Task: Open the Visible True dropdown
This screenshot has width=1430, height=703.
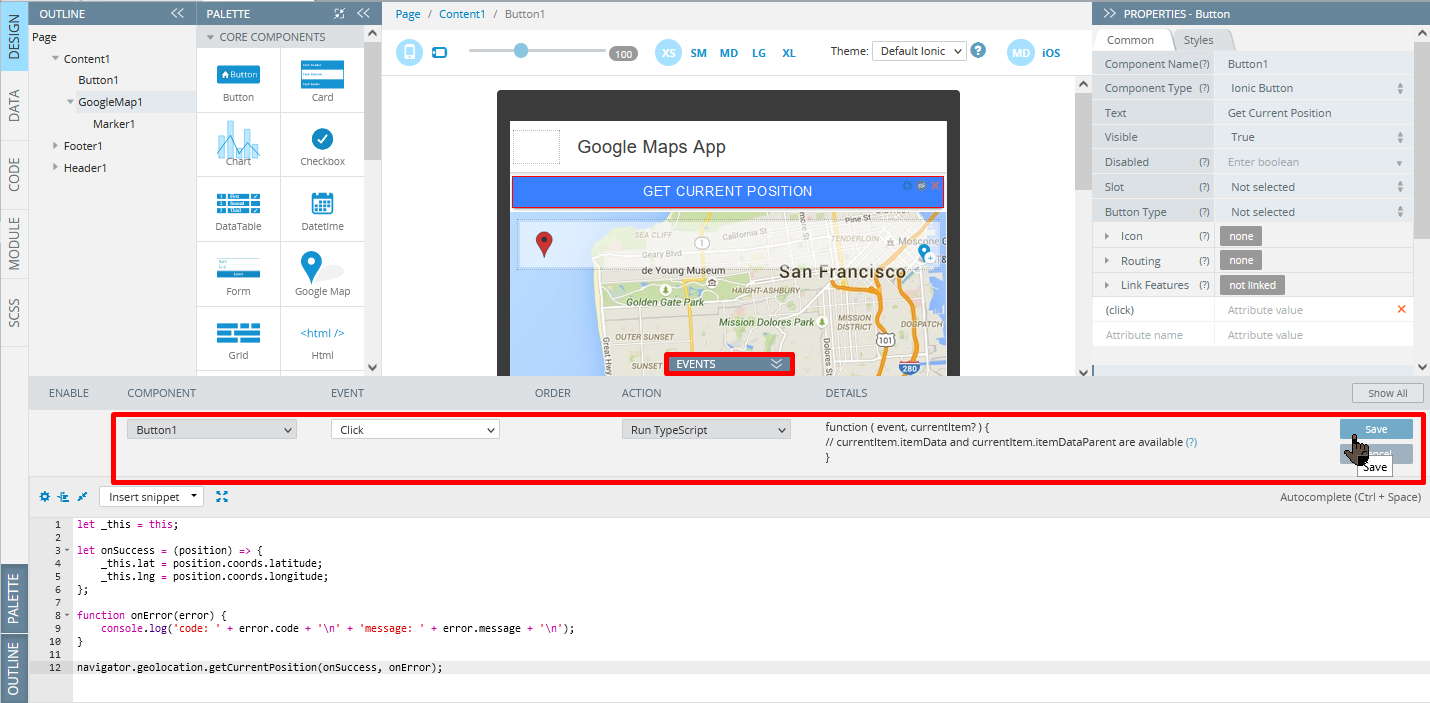Action: (x=1314, y=137)
